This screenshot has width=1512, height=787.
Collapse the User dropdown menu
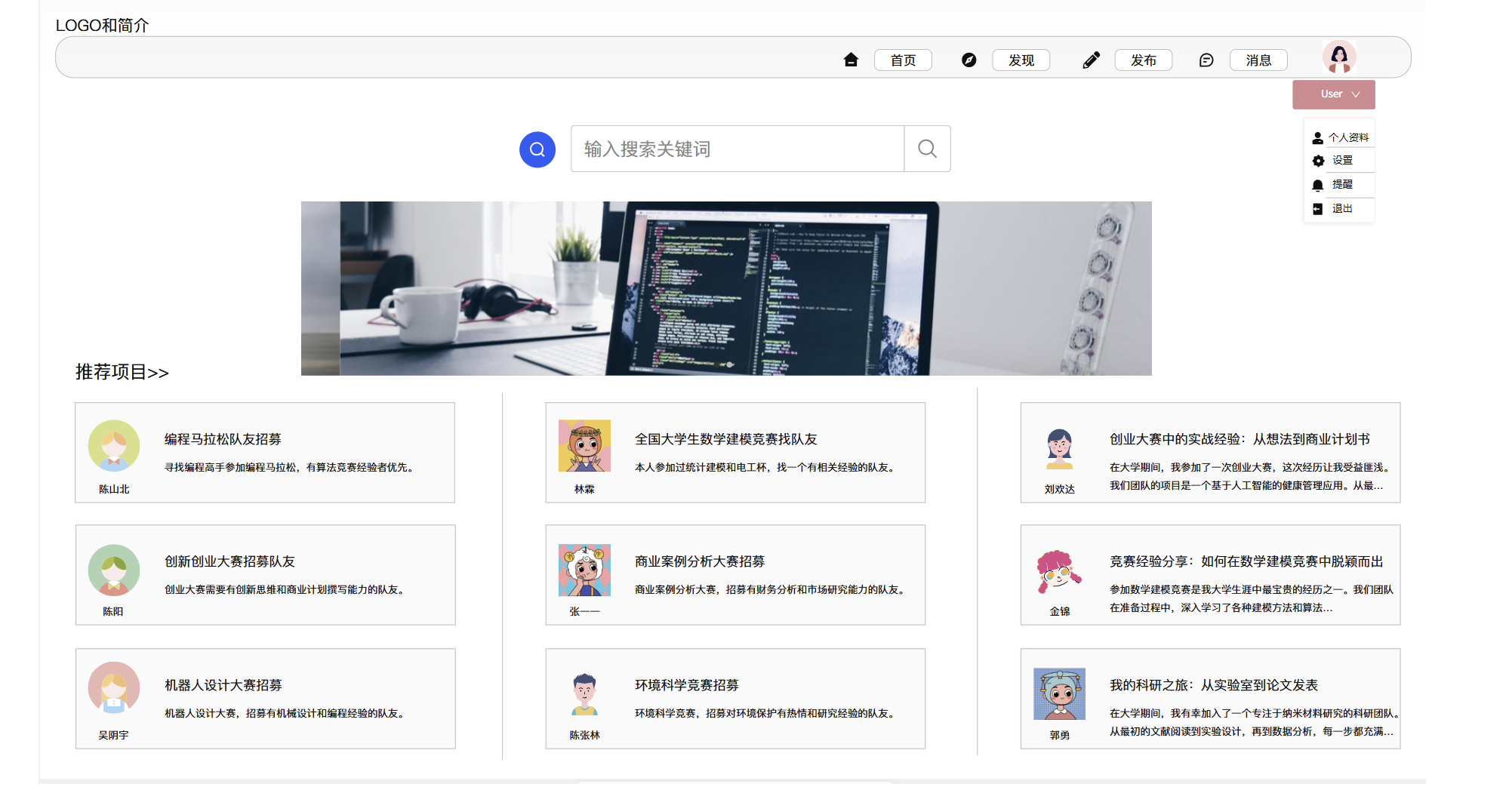[1334, 94]
